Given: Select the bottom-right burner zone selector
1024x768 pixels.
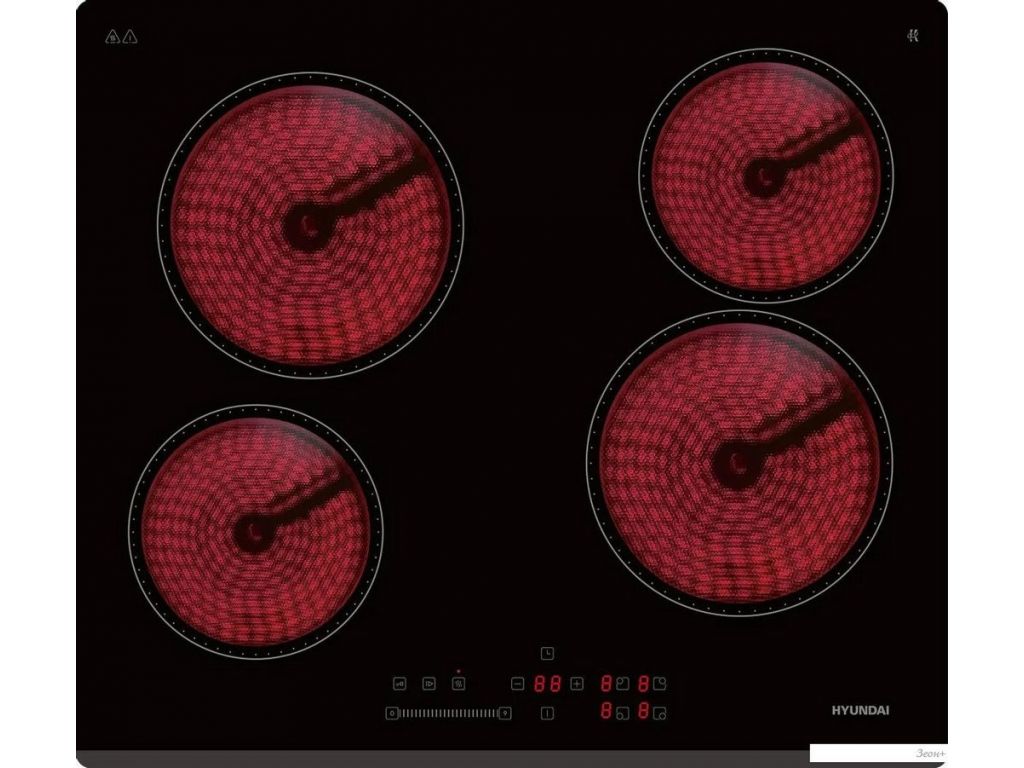Looking at the screenshot, I should pos(660,713).
